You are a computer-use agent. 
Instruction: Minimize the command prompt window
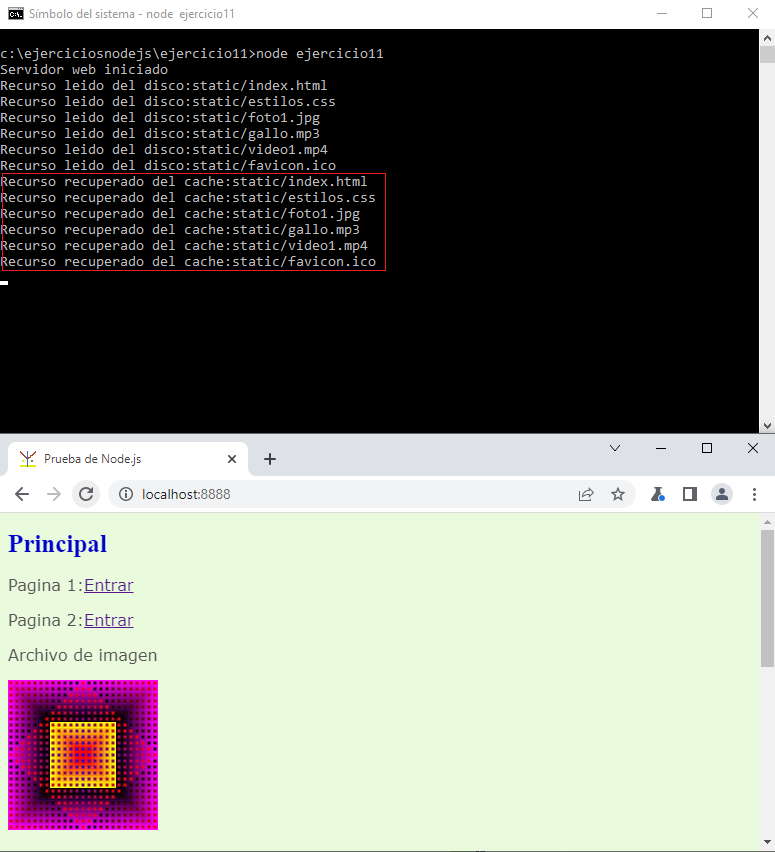pyautogui.click(x=661, y=14)
